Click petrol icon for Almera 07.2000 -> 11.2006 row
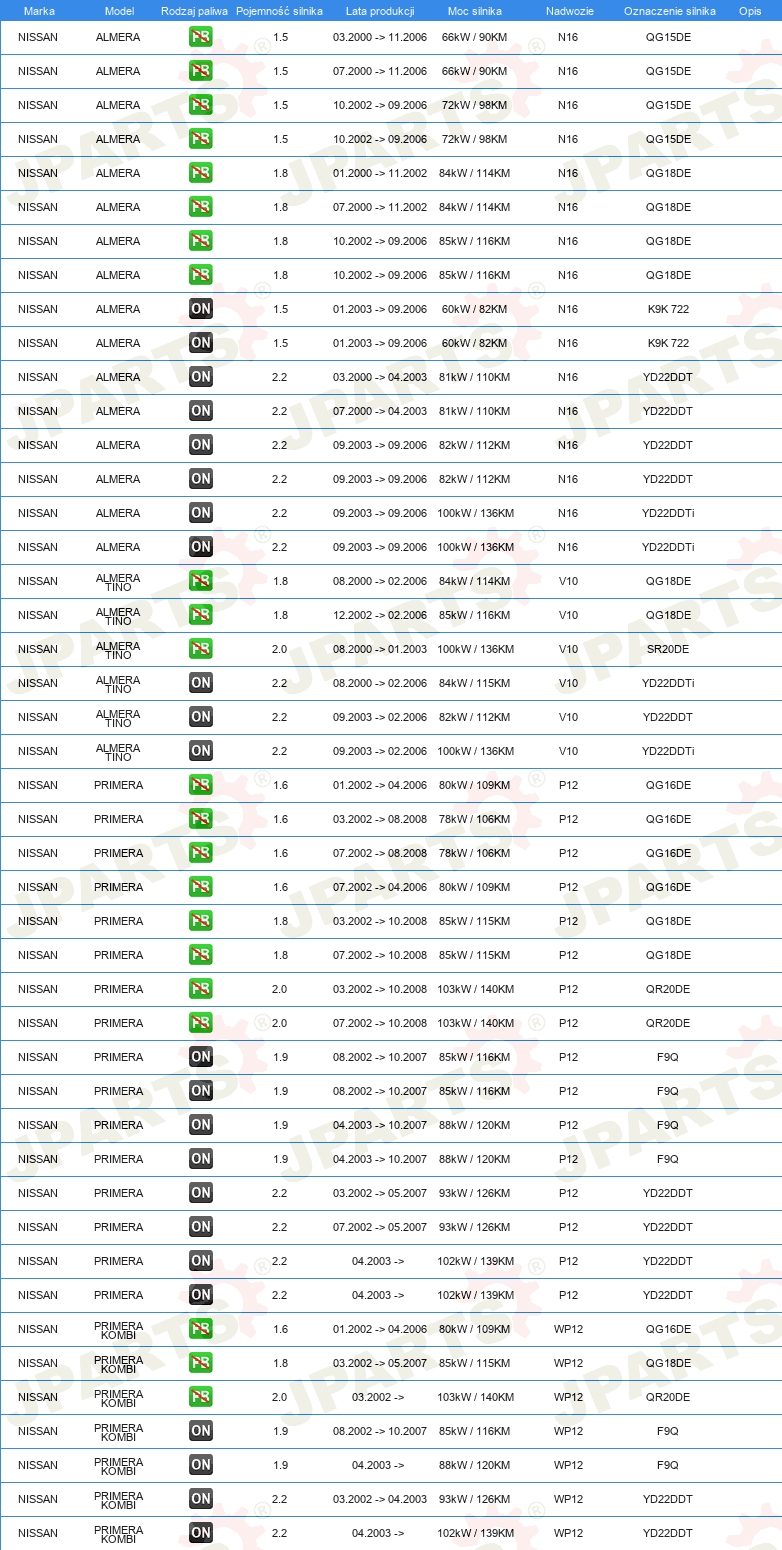Viewport: 782px width, 1550px height. pos(200,71)
